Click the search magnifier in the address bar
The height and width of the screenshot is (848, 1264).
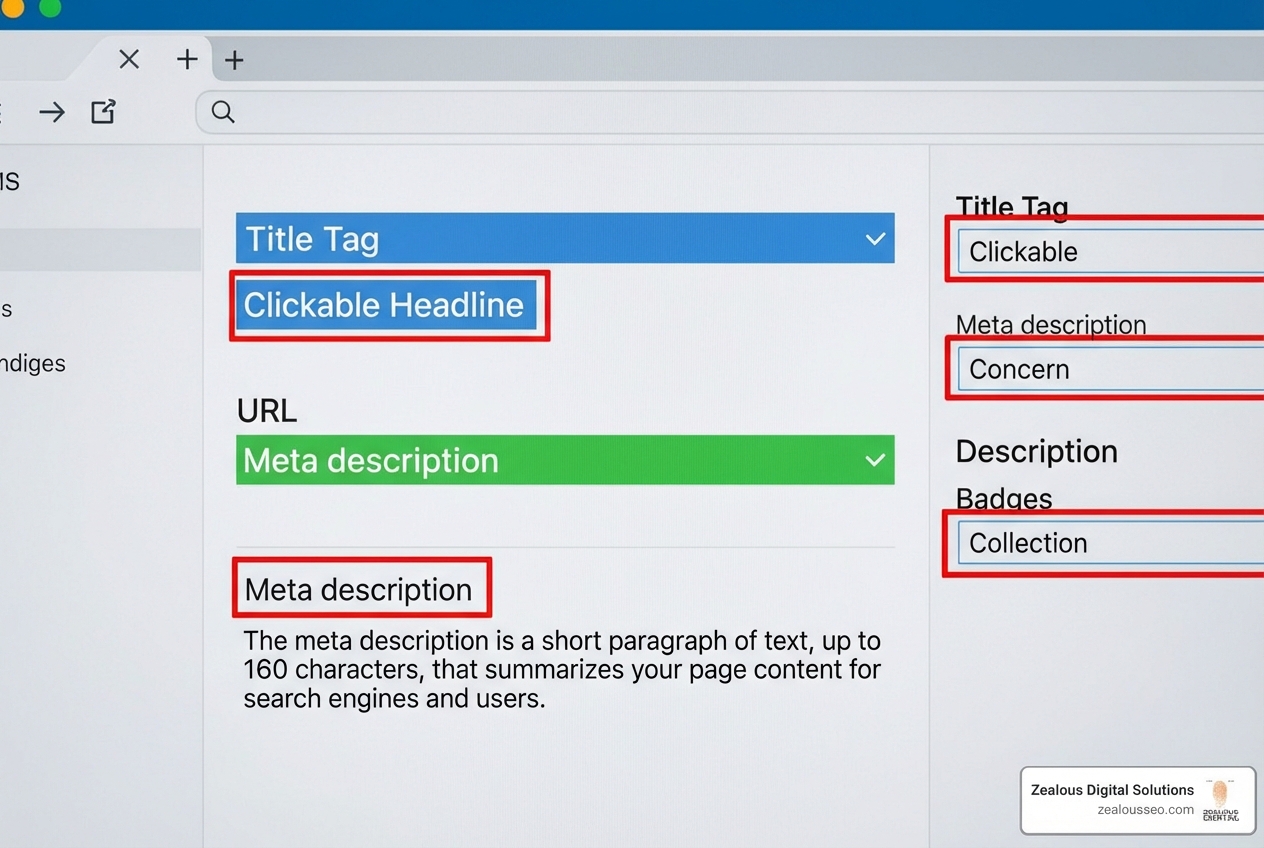click(221, 112)
